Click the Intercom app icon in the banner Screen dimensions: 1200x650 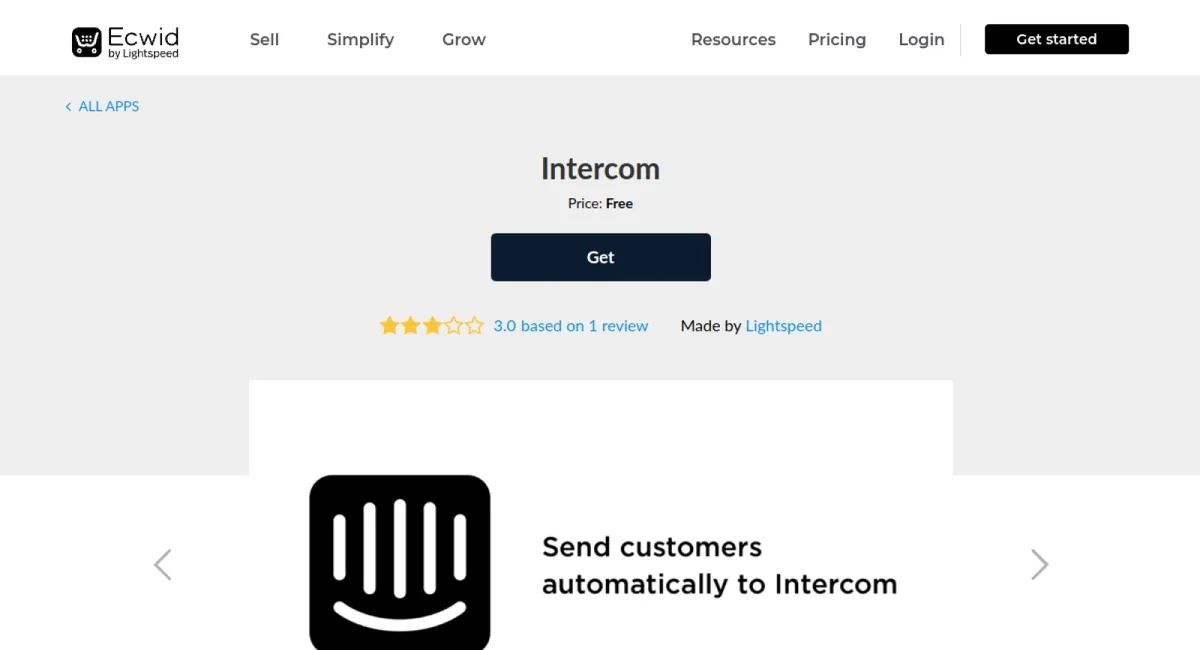point(400,563)
